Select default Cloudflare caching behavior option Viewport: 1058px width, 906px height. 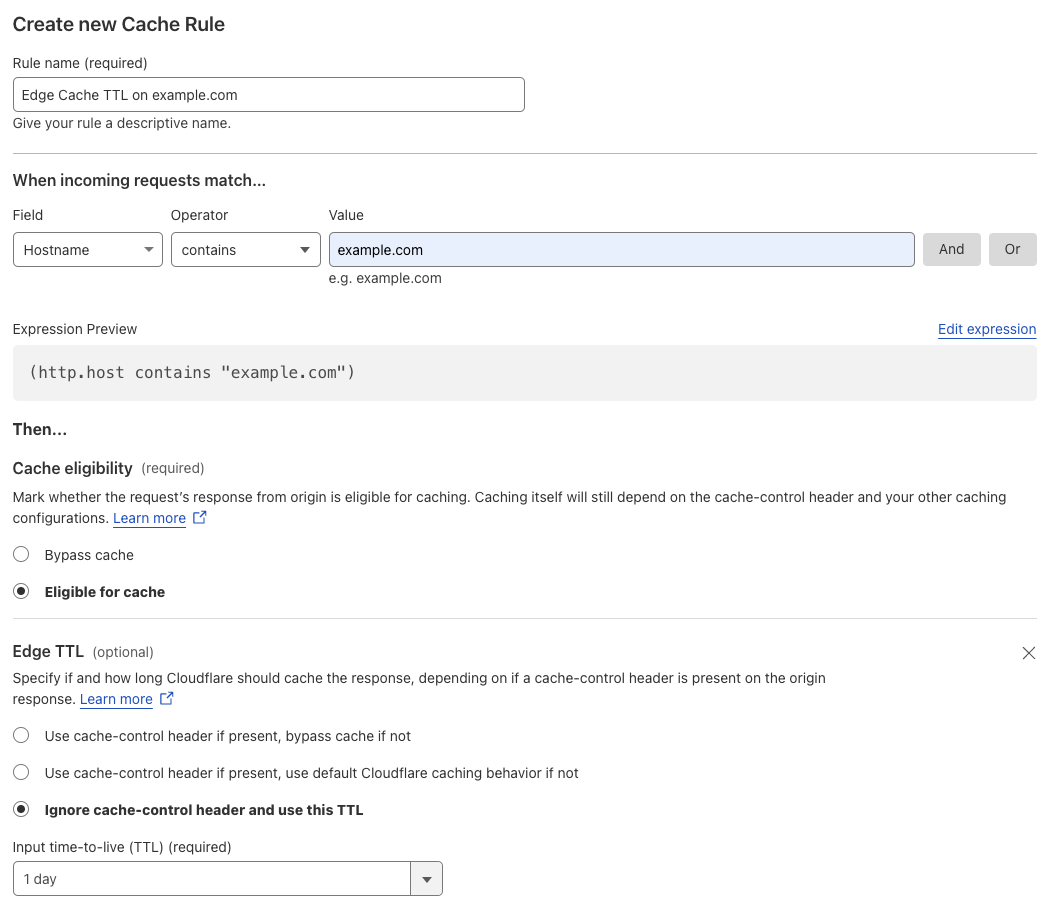pos(21,772)
